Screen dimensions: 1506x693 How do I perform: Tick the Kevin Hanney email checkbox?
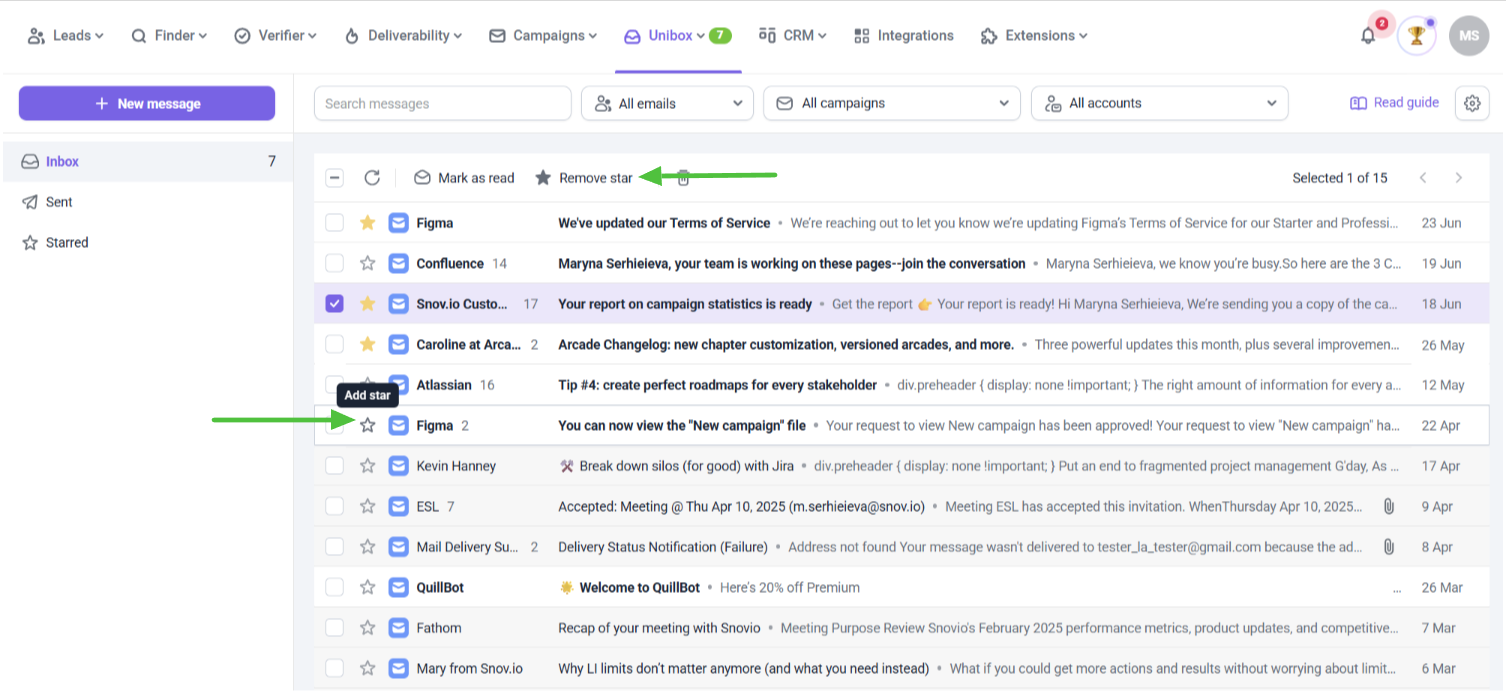point(334,466)
